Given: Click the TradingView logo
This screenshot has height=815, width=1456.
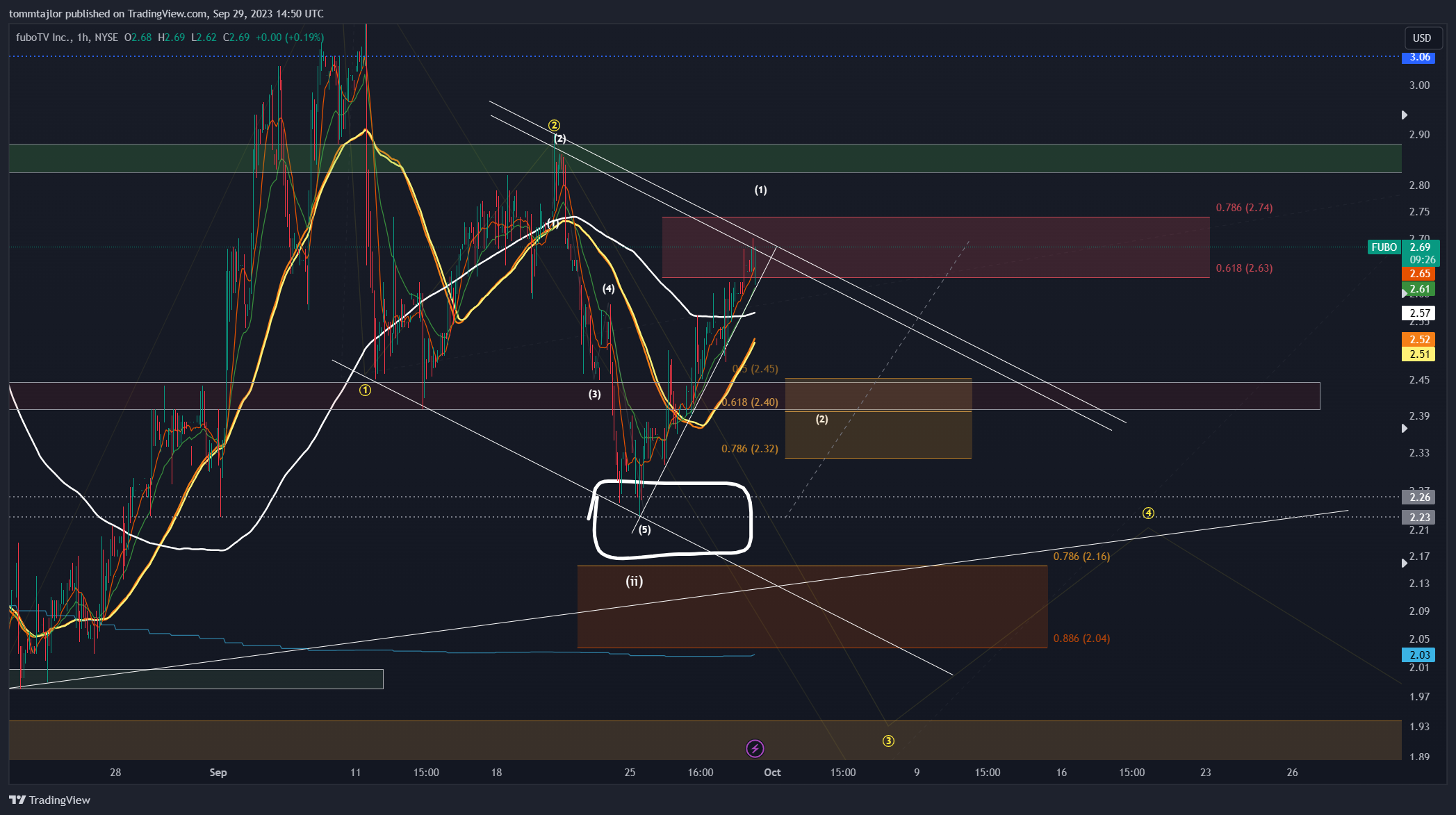Looking at the screenshot, I should pos(50,800).
